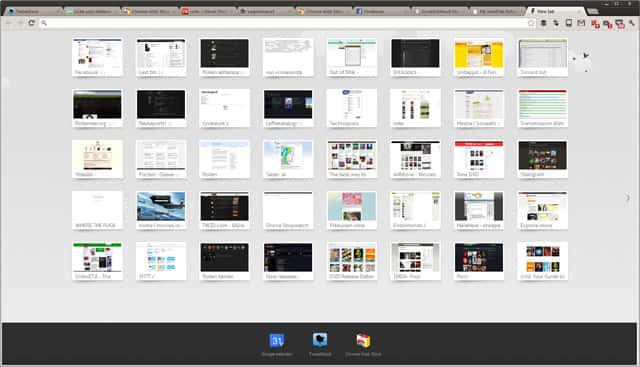Open the Chrome Web Store app icon
This screenshot has width=640, height=367.
pos(363,340)
